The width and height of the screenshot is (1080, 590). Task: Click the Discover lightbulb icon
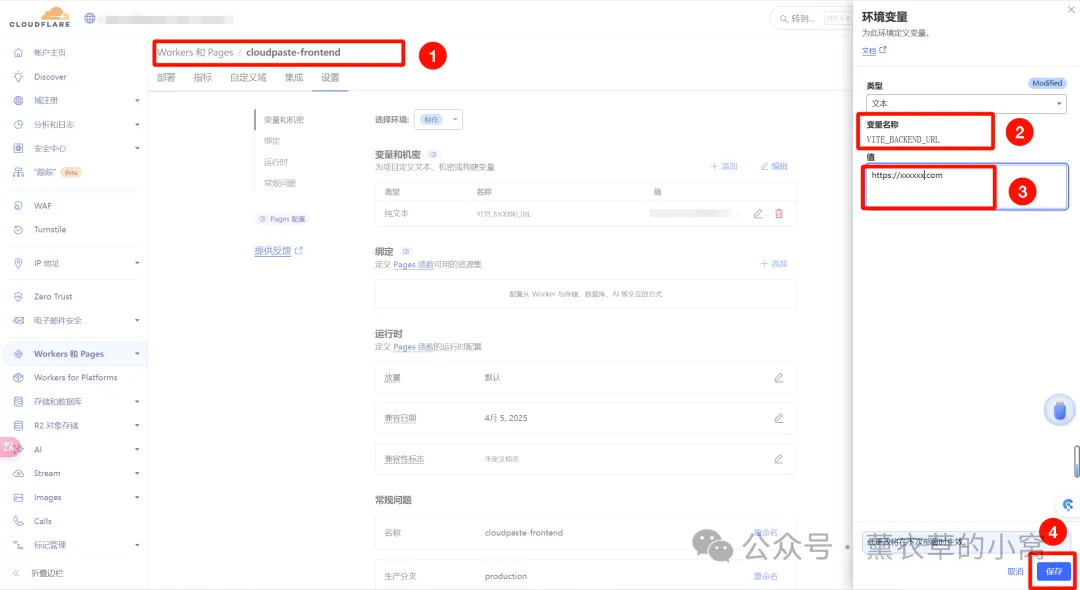pyautogui.click(x=19, y=76)
